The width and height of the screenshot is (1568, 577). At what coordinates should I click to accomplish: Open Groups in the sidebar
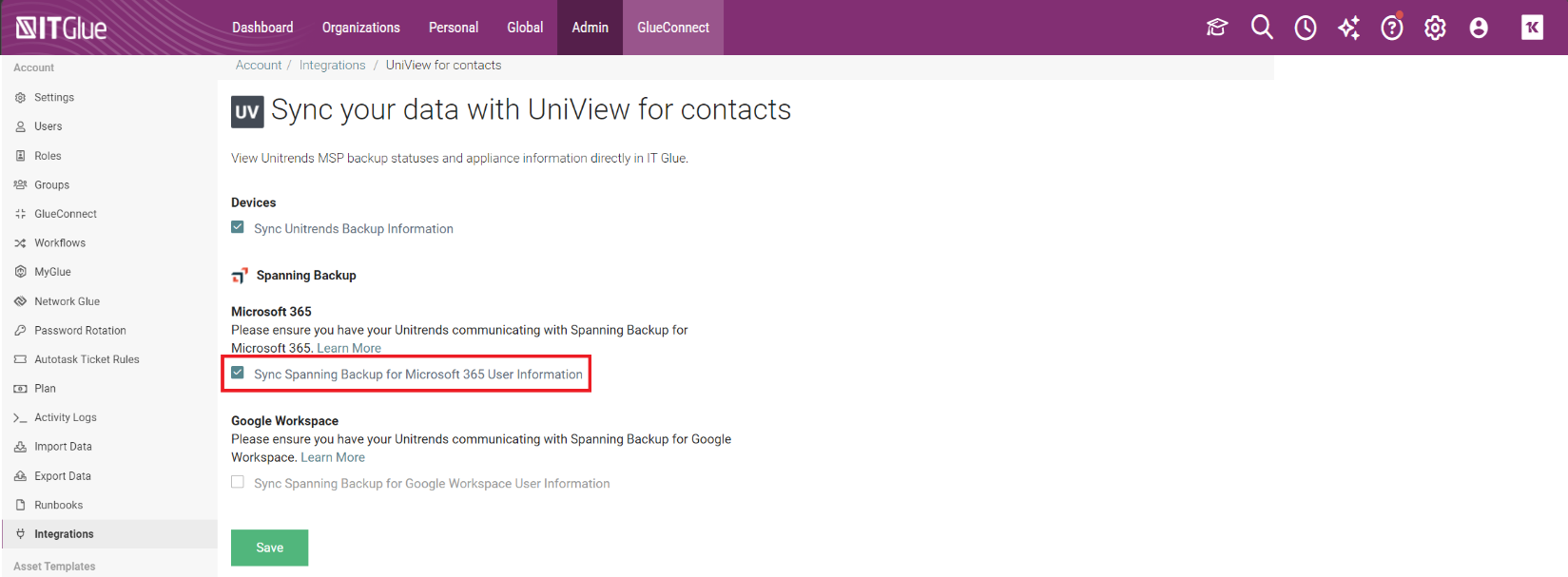(52, 185)
